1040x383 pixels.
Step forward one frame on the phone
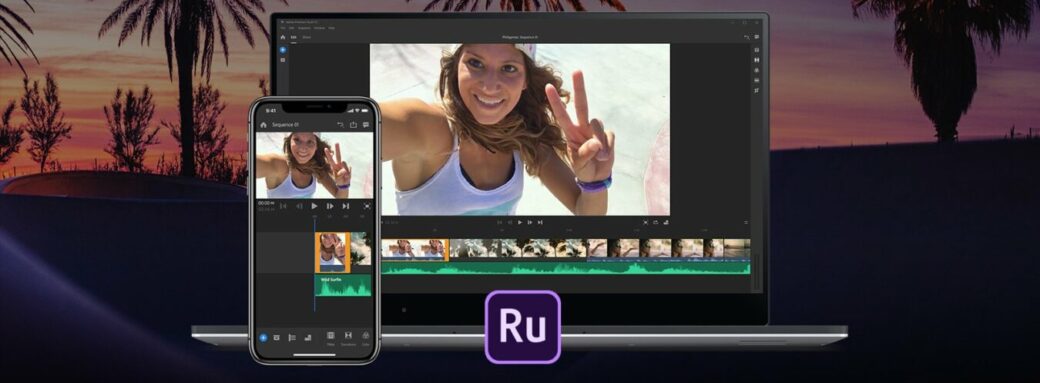click(x=330, y=206)
